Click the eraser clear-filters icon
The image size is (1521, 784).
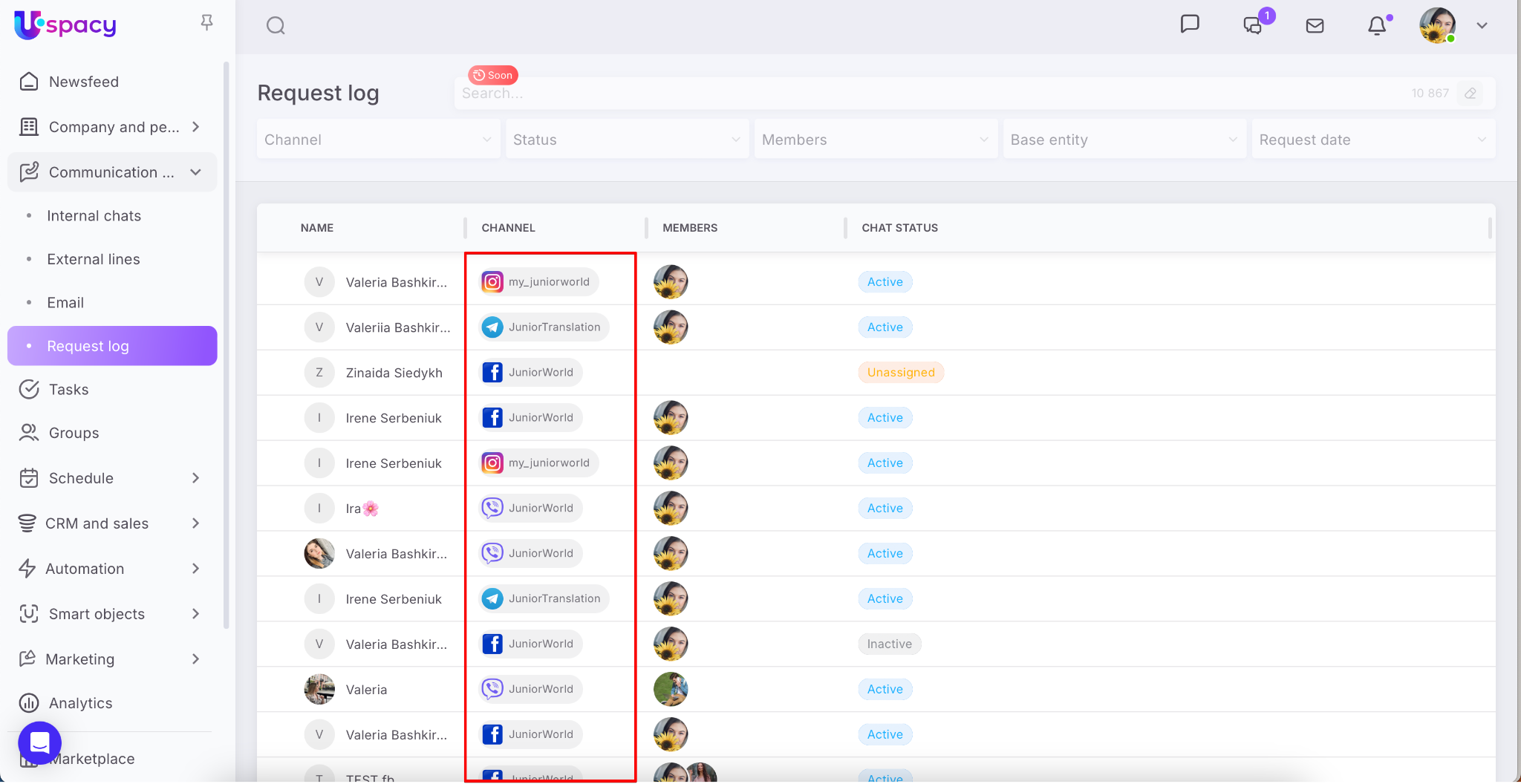coord(1470,94)
